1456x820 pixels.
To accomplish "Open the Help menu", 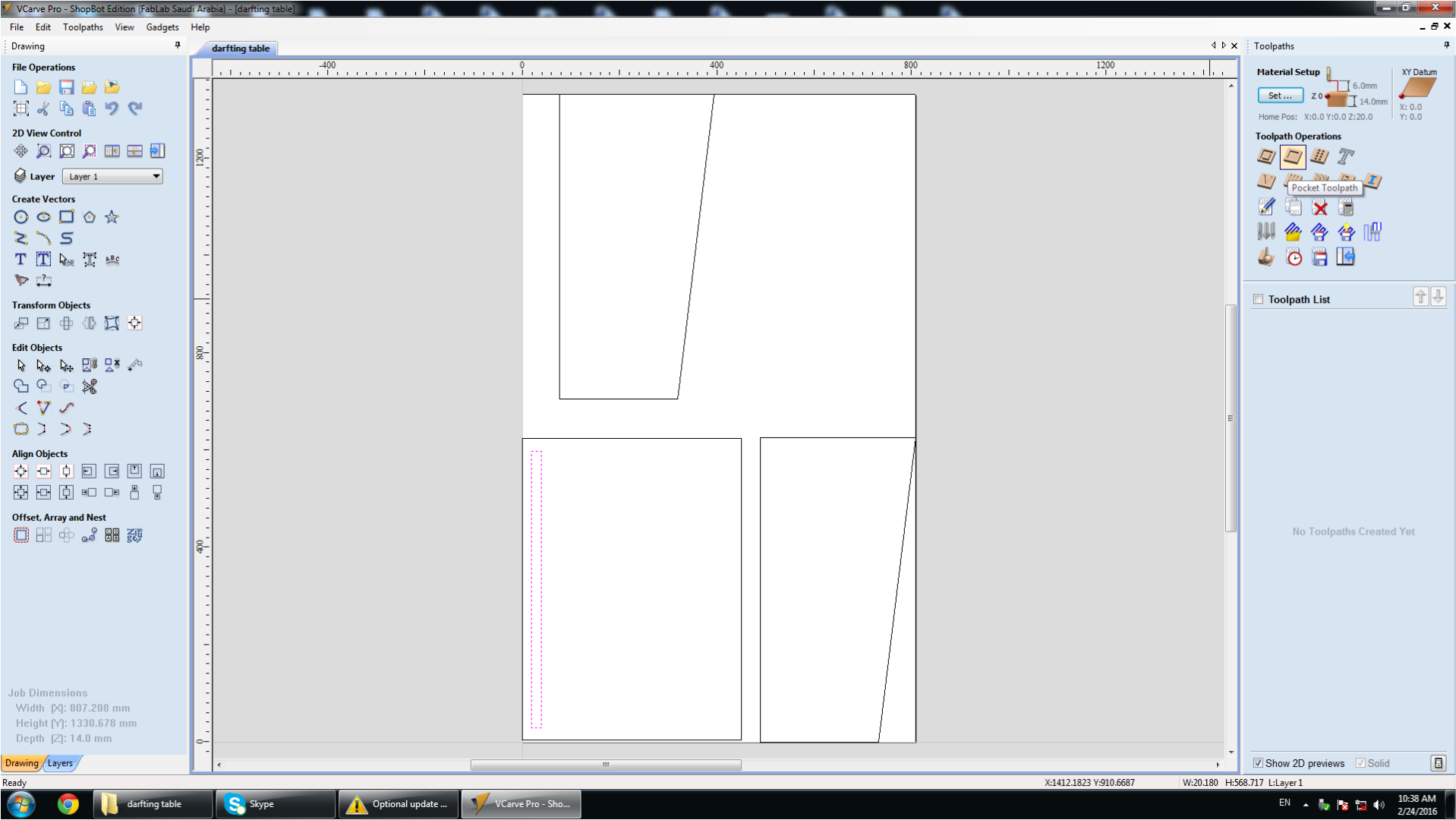I will [x=200, y=27].
